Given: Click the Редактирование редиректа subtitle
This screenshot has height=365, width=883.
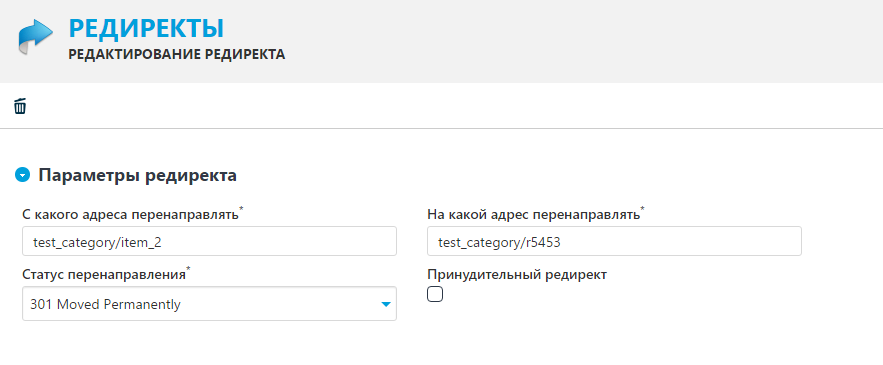Looking at the screenshot, I should (x=177, y=55).
